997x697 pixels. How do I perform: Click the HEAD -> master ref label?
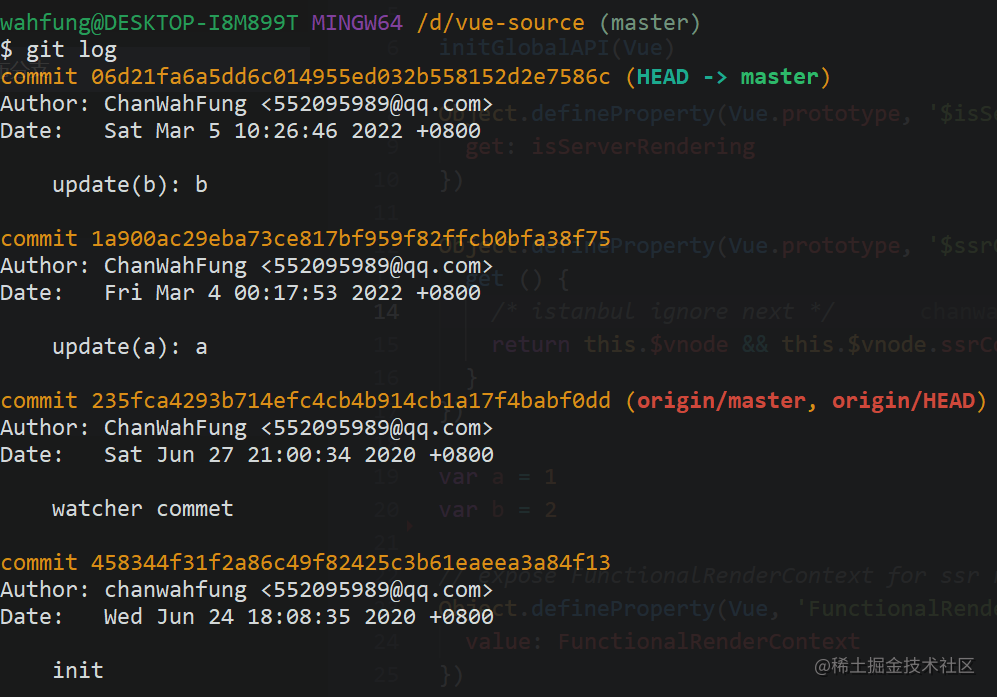point(727,77)
